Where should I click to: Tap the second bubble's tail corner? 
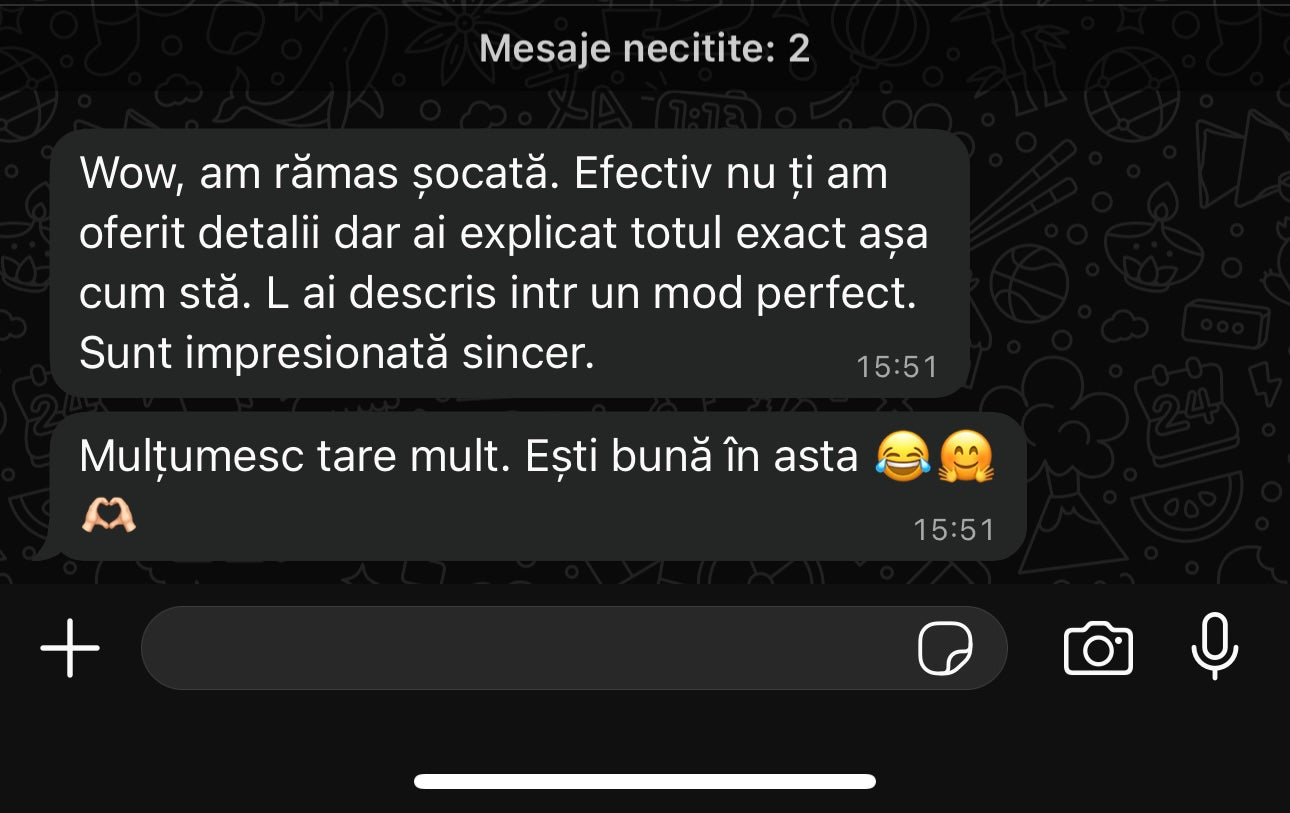(x=45, y=551)
